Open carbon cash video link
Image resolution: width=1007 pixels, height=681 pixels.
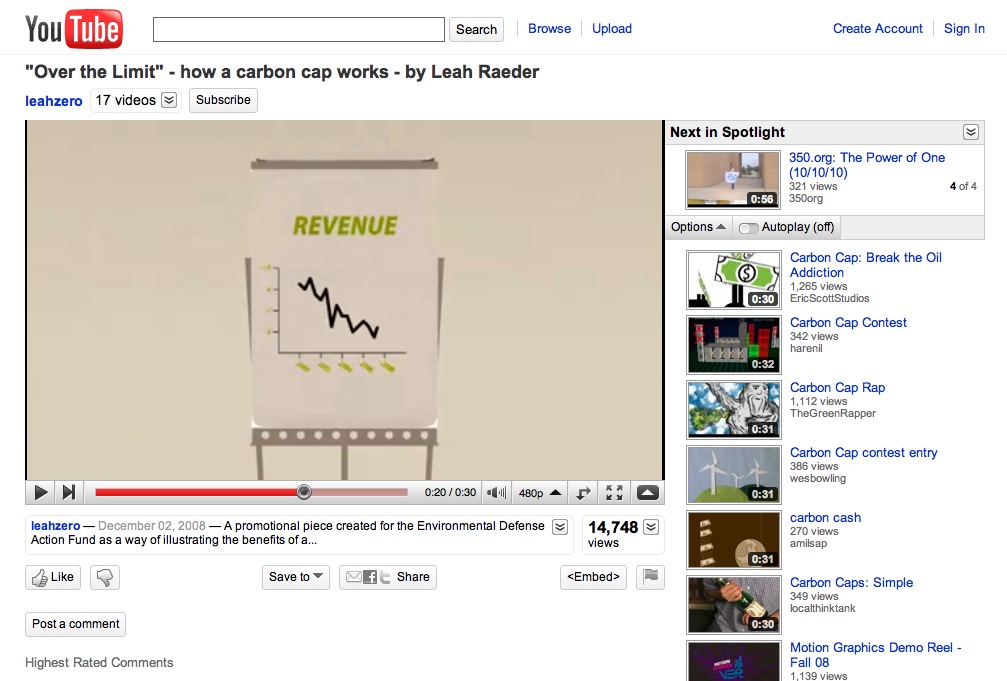click(825, 517)
